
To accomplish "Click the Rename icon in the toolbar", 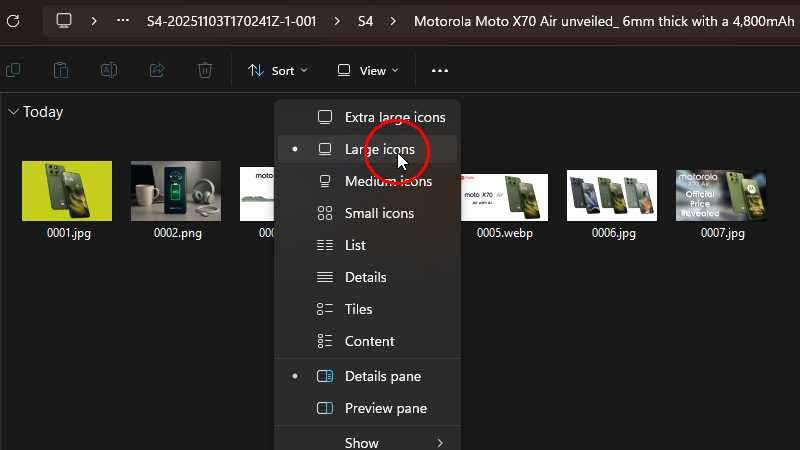I will [109, 70].
